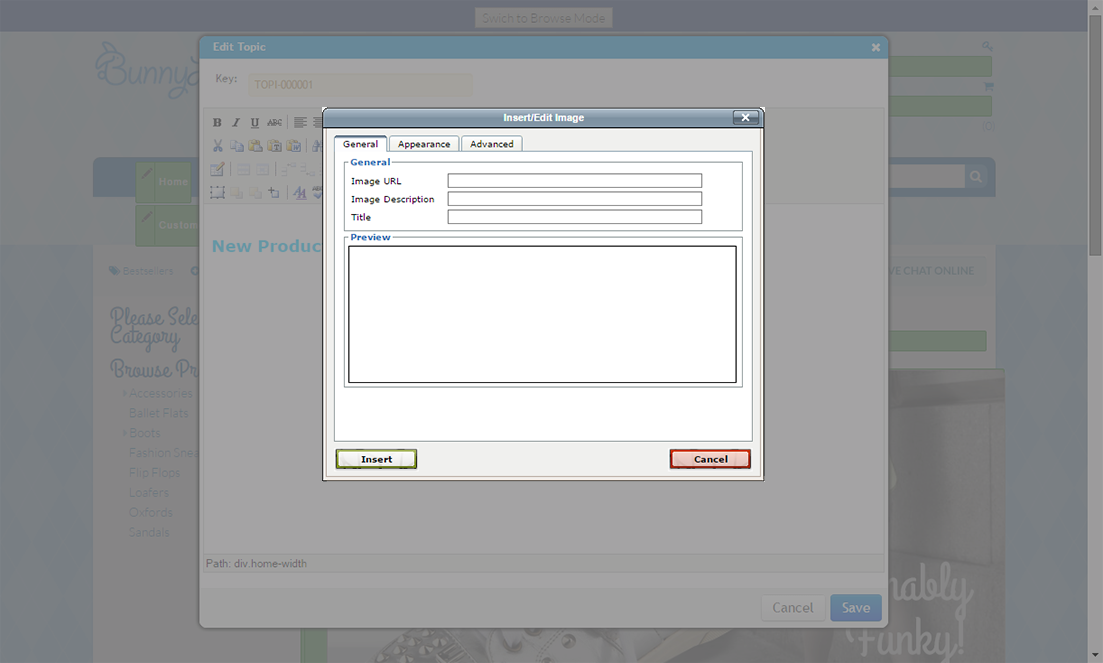Click move layer forward icon
The image size is (1103, 663).
tap(236, 193)
